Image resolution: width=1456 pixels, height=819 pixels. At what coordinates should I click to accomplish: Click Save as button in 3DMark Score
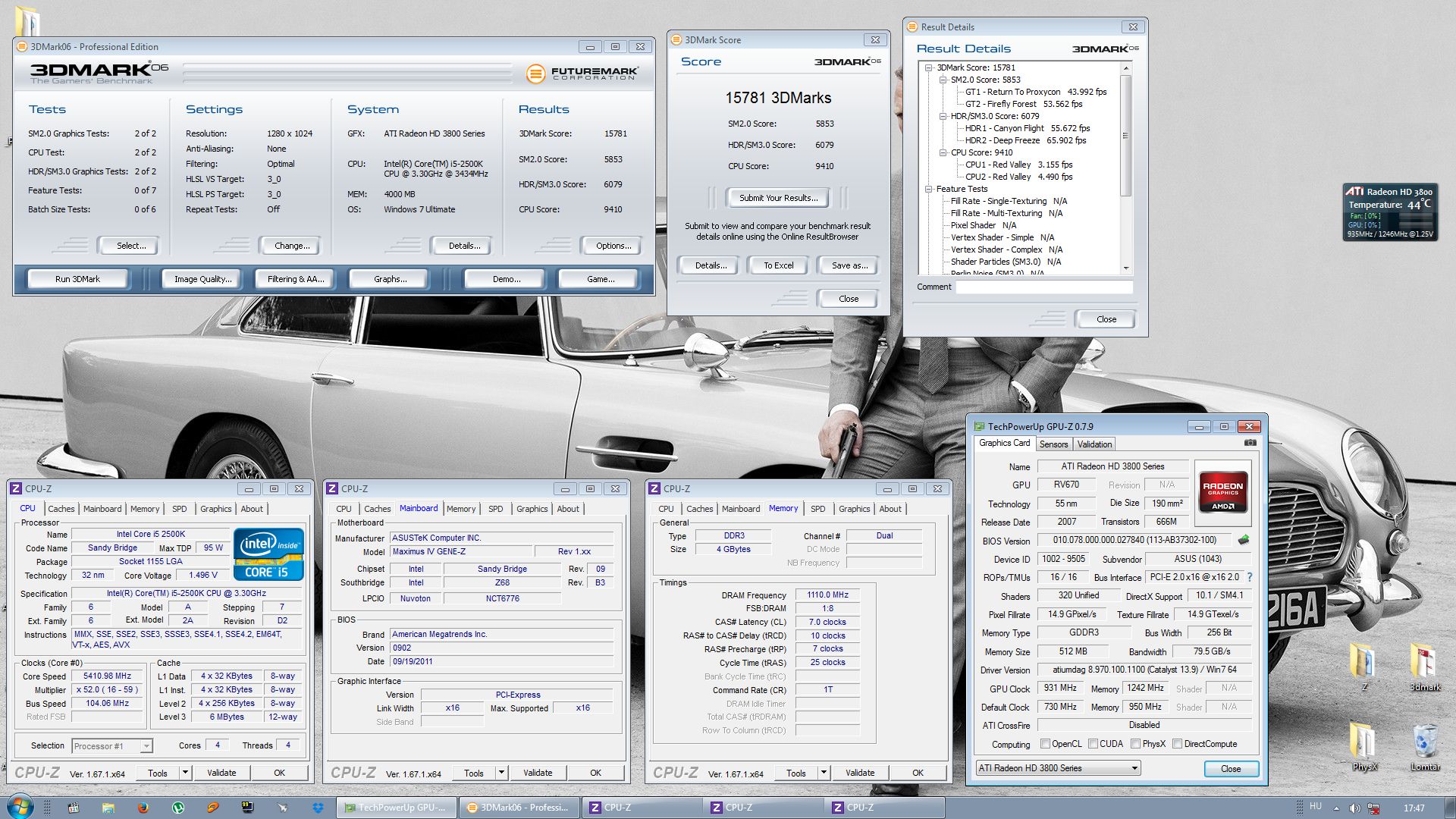point(849,265)
